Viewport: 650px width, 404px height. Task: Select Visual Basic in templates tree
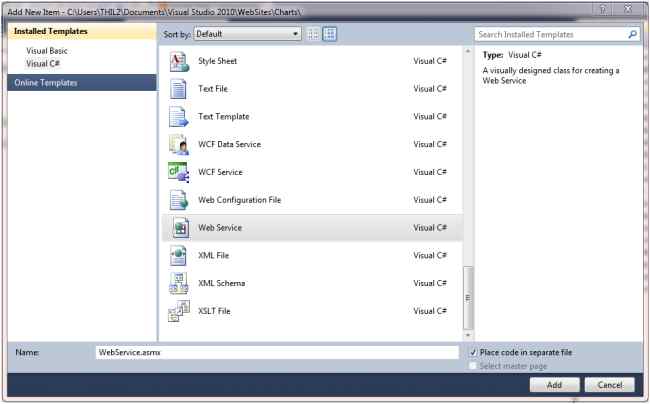tap(47, 51)
